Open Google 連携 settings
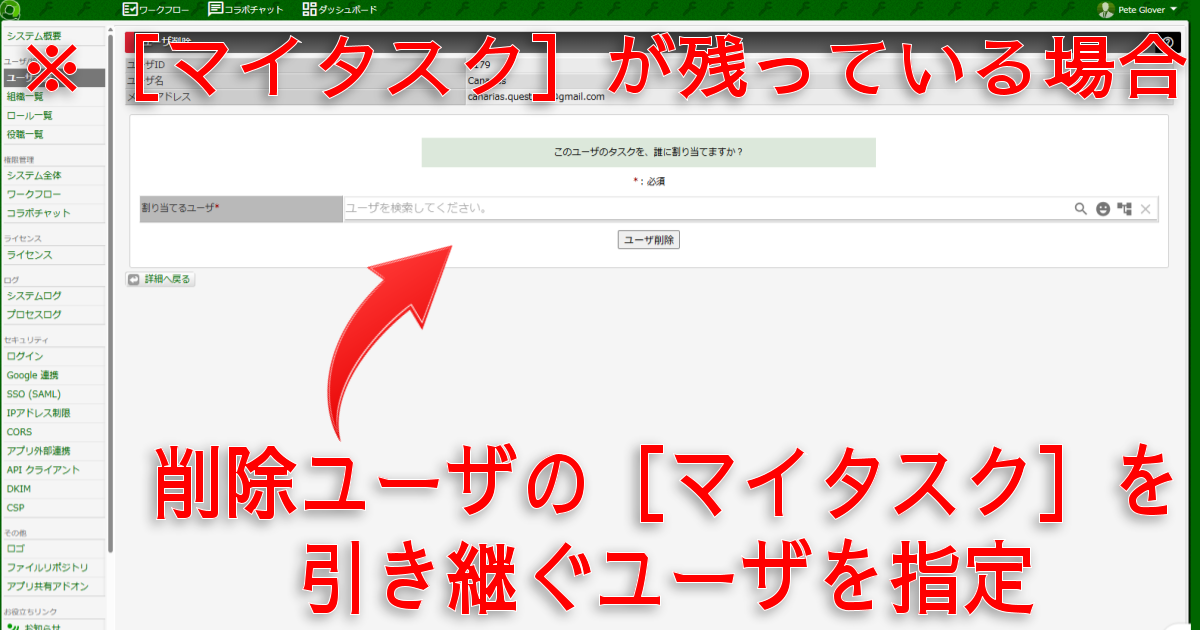This screenshot has width=1200, height=630. point(53,376)
